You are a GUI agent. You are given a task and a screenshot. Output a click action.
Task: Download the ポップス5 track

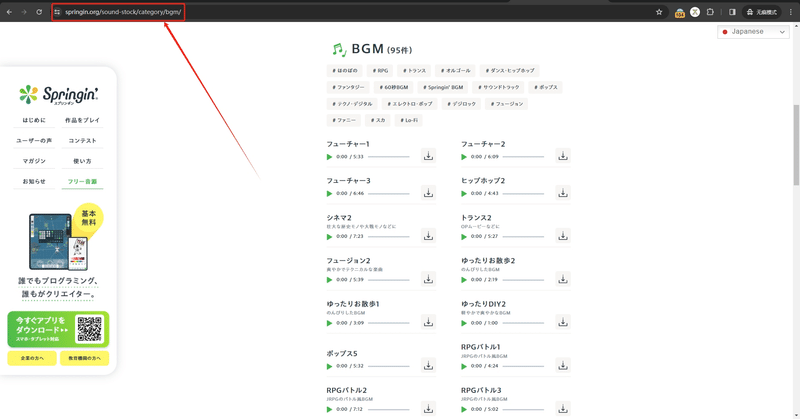tap(428, 365)
